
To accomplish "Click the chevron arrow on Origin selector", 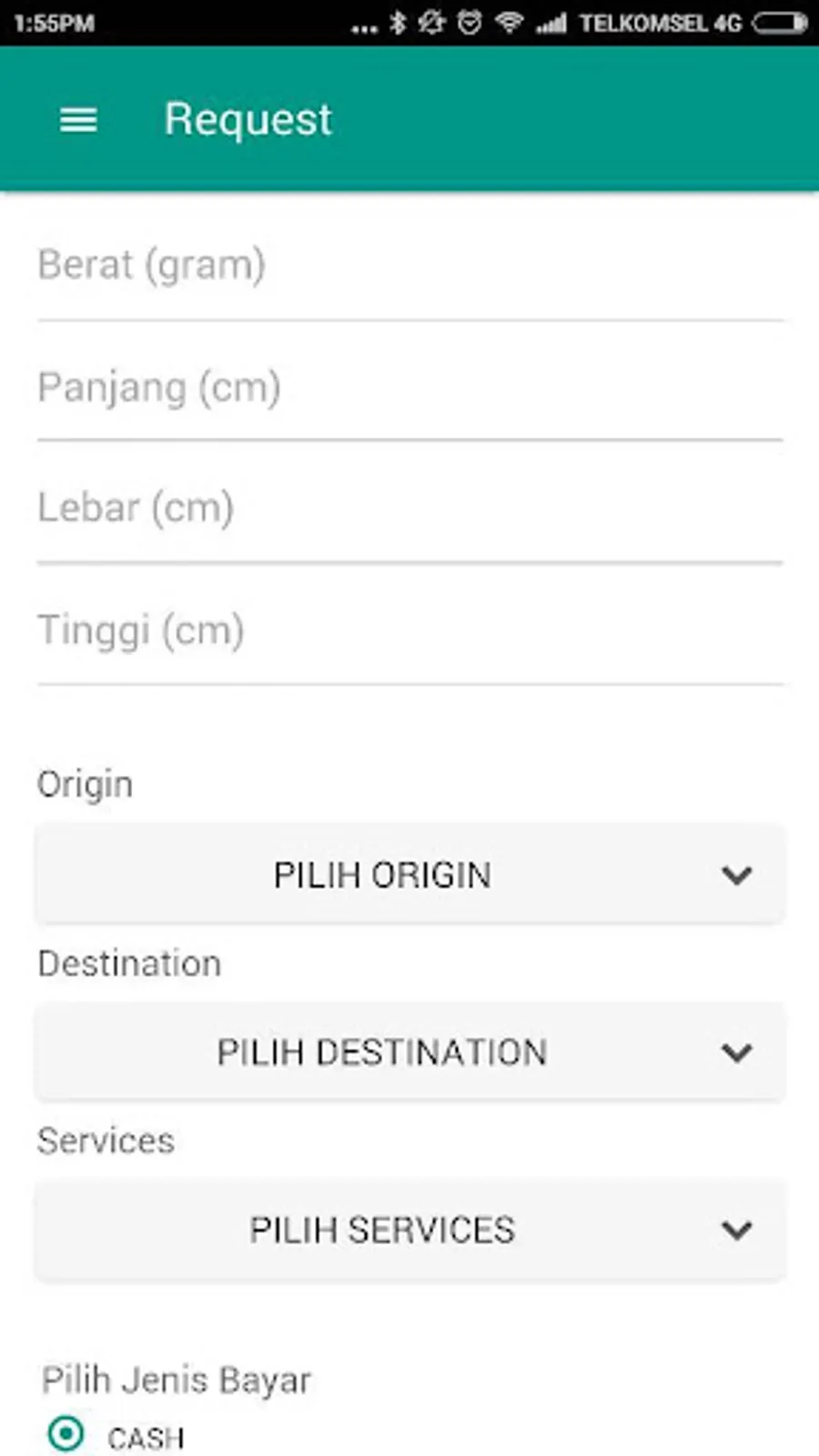I will tap(736, 875).
